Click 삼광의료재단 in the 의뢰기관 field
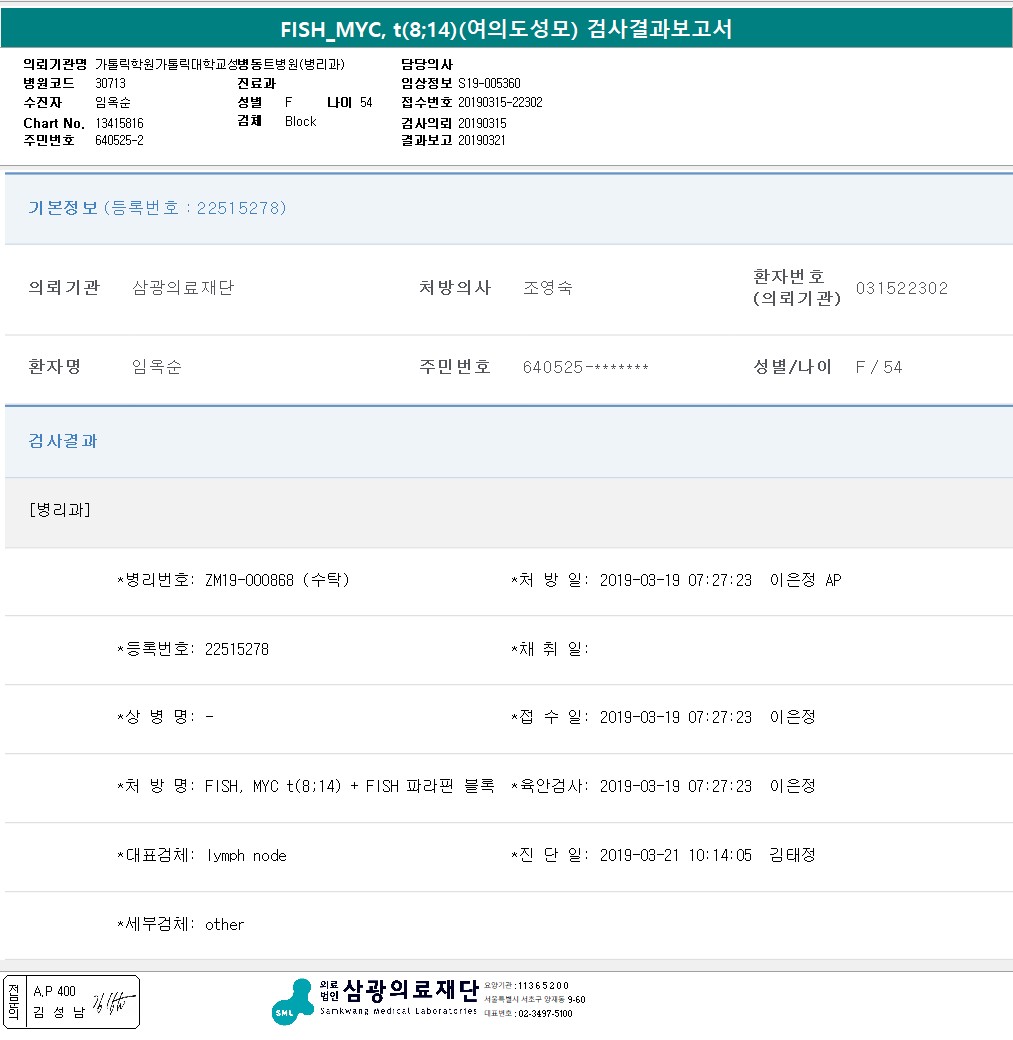The height and width of the screenshot is (1040, 1013). (x=183, y=288)
